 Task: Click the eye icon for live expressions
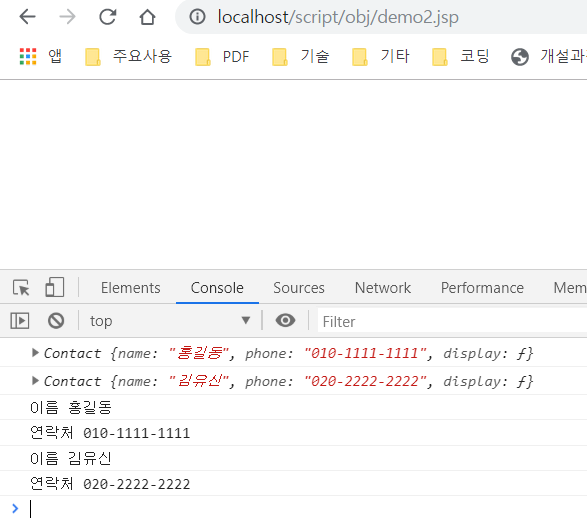285,320
